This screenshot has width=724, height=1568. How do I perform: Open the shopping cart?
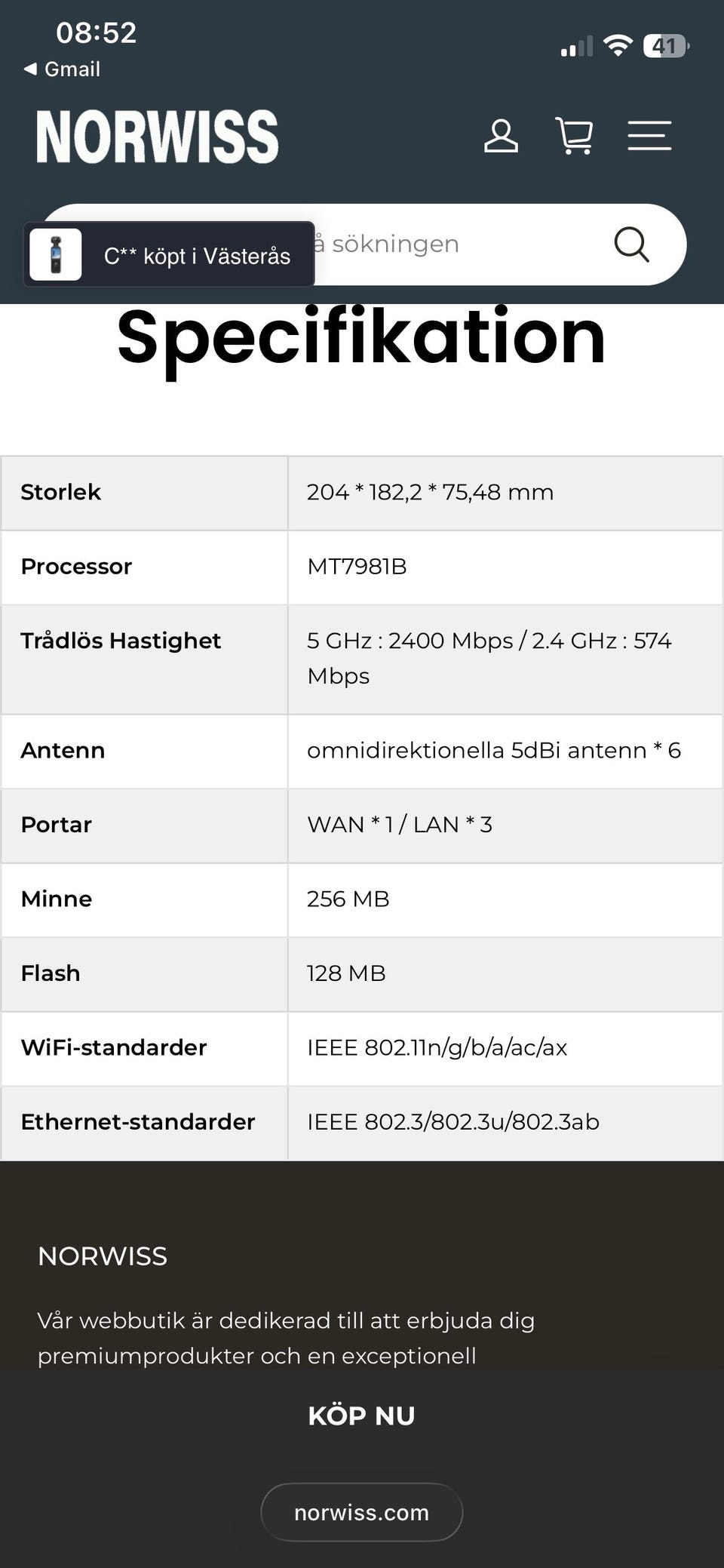pyautogui.click(x=574, y=136)
